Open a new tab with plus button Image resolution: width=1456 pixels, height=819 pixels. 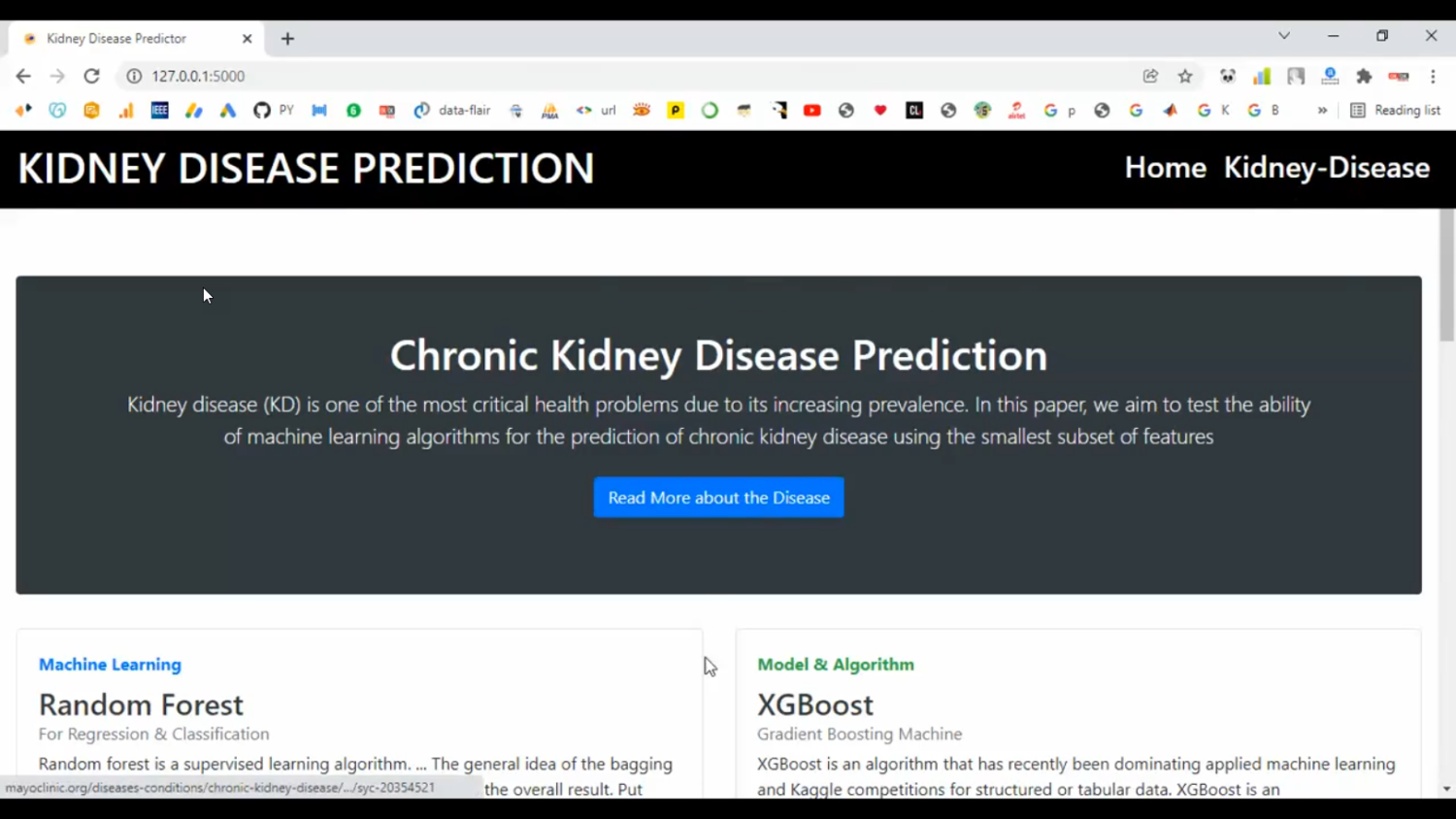tap(287, 39)
